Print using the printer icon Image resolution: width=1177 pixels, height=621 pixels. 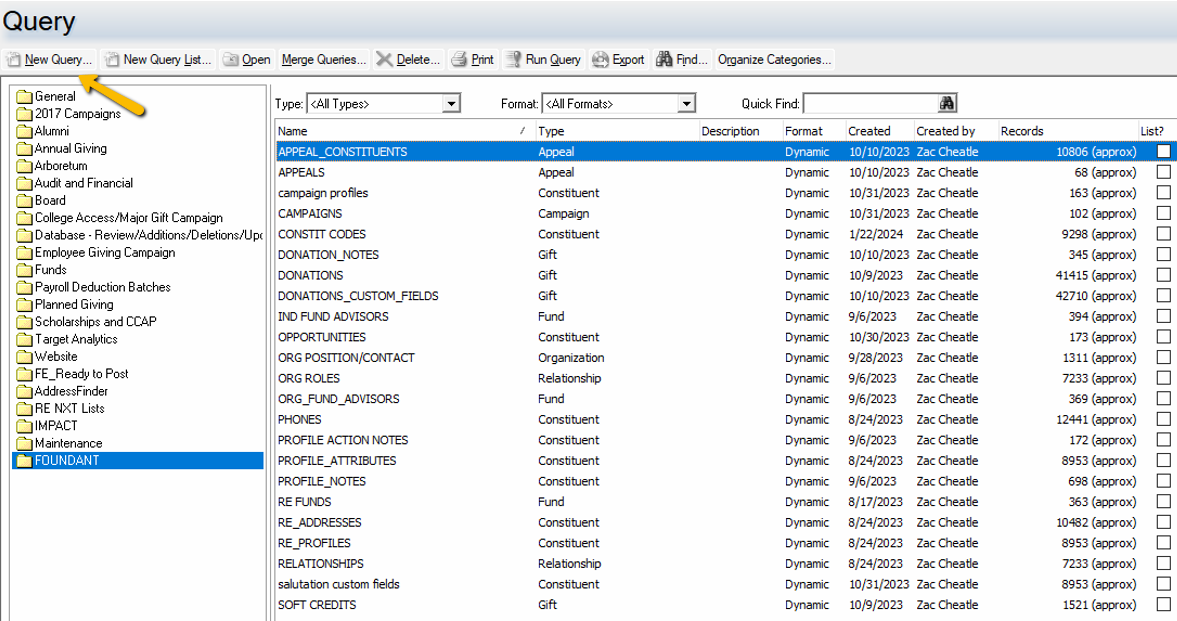click(x=458, y=60)
